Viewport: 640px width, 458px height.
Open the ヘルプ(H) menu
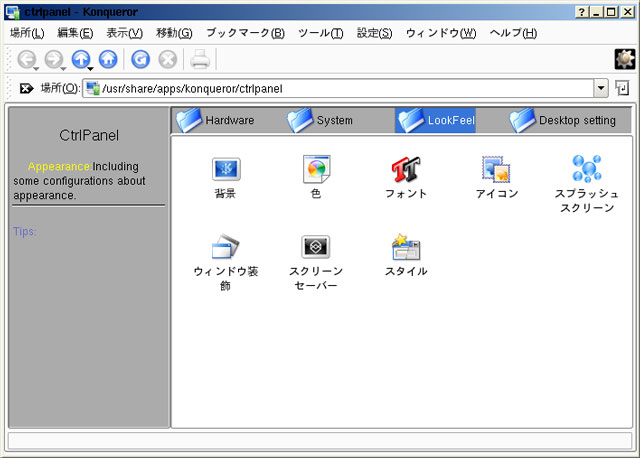tap(513, 33)
